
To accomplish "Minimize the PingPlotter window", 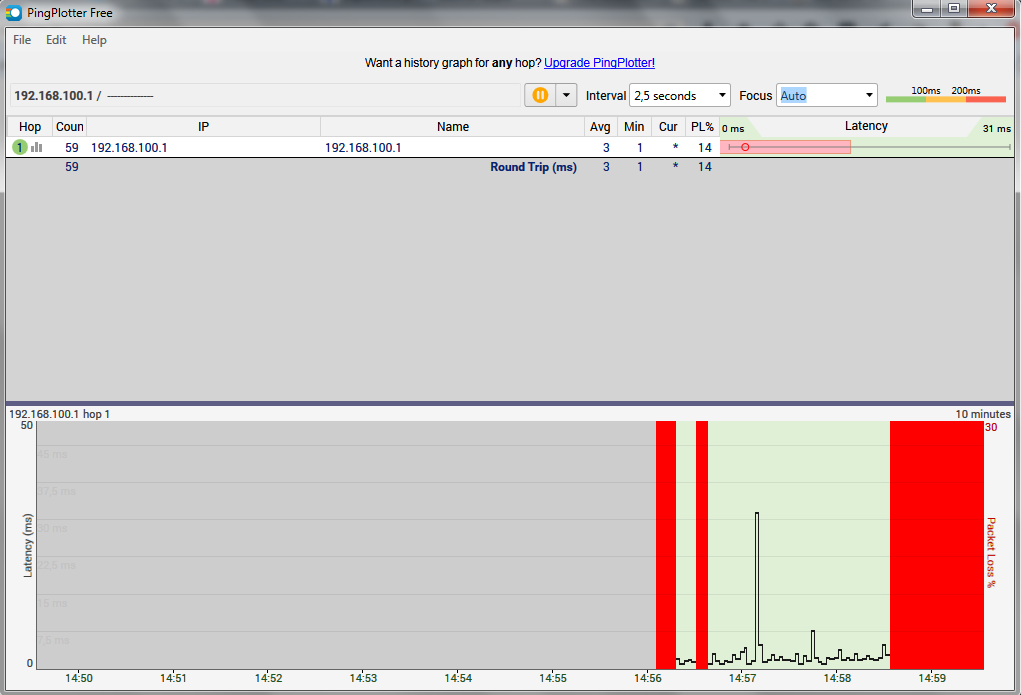I will pyautogui.click(x=927, y=9).
